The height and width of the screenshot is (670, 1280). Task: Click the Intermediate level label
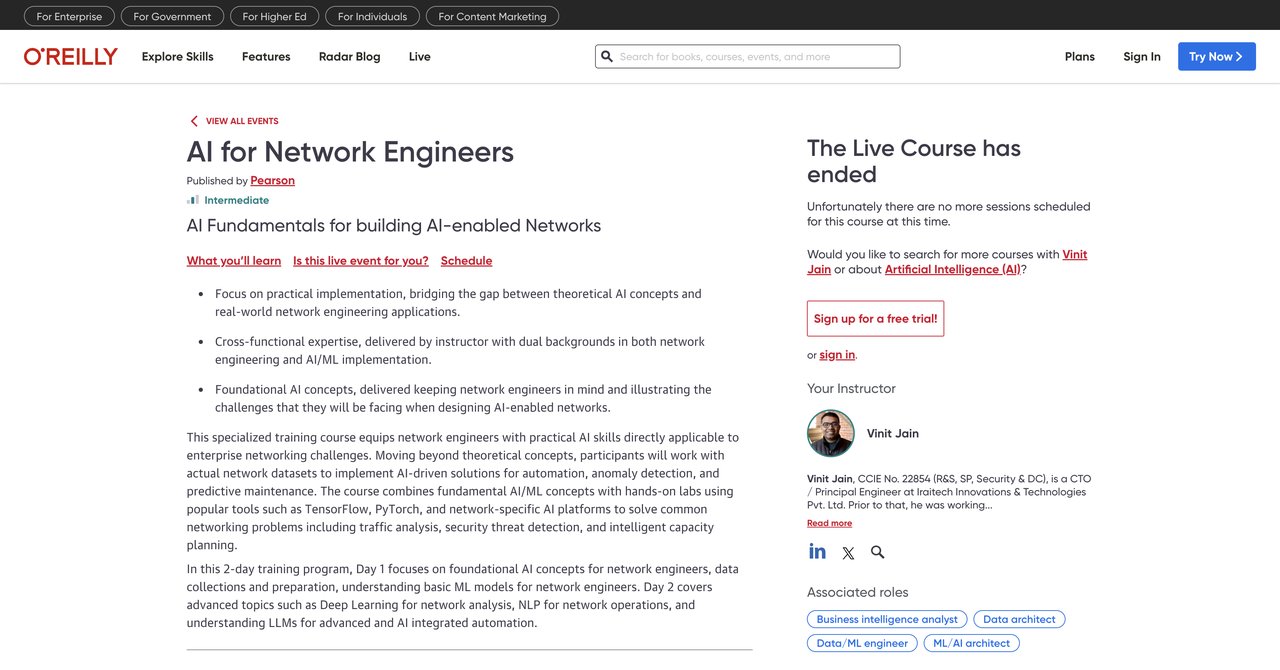tap(237, 200)
